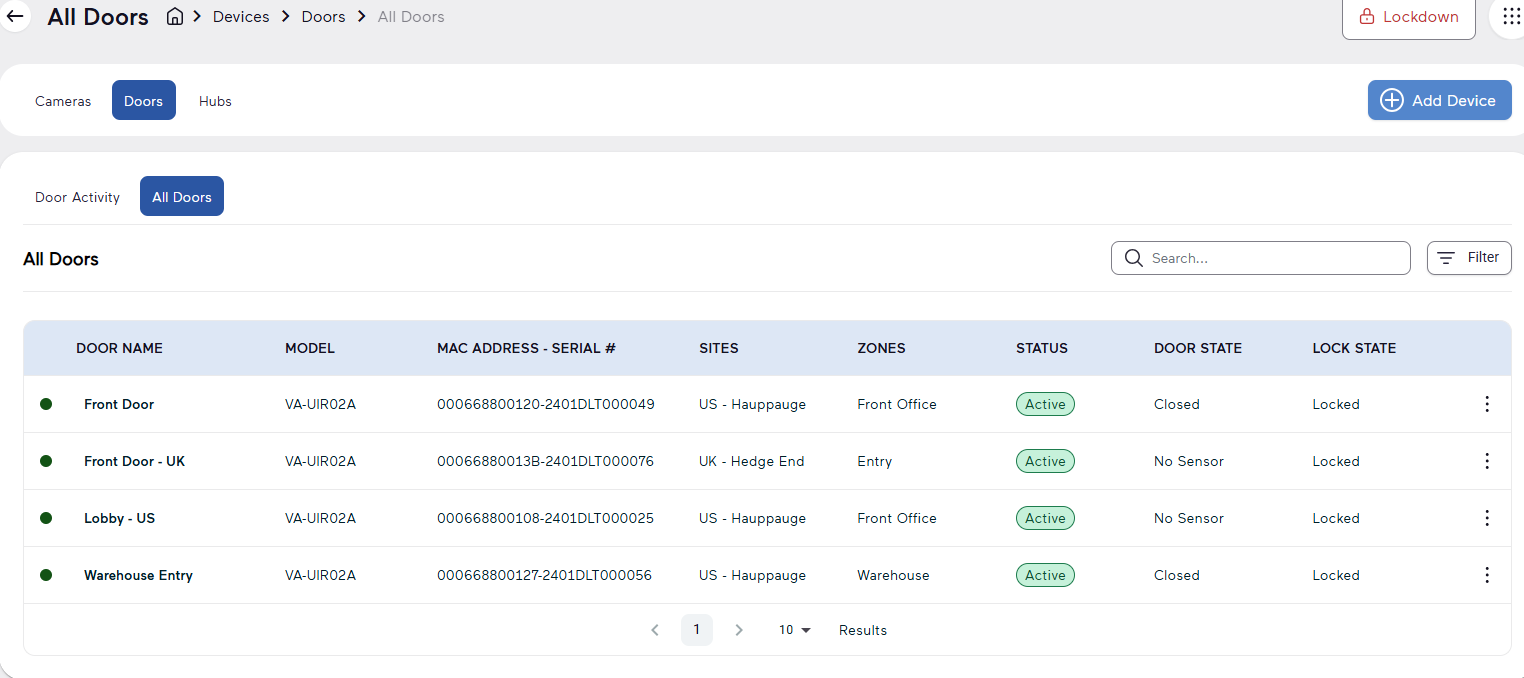Go to home via house icon
The image size is (1524, 678).
point(175,17)
